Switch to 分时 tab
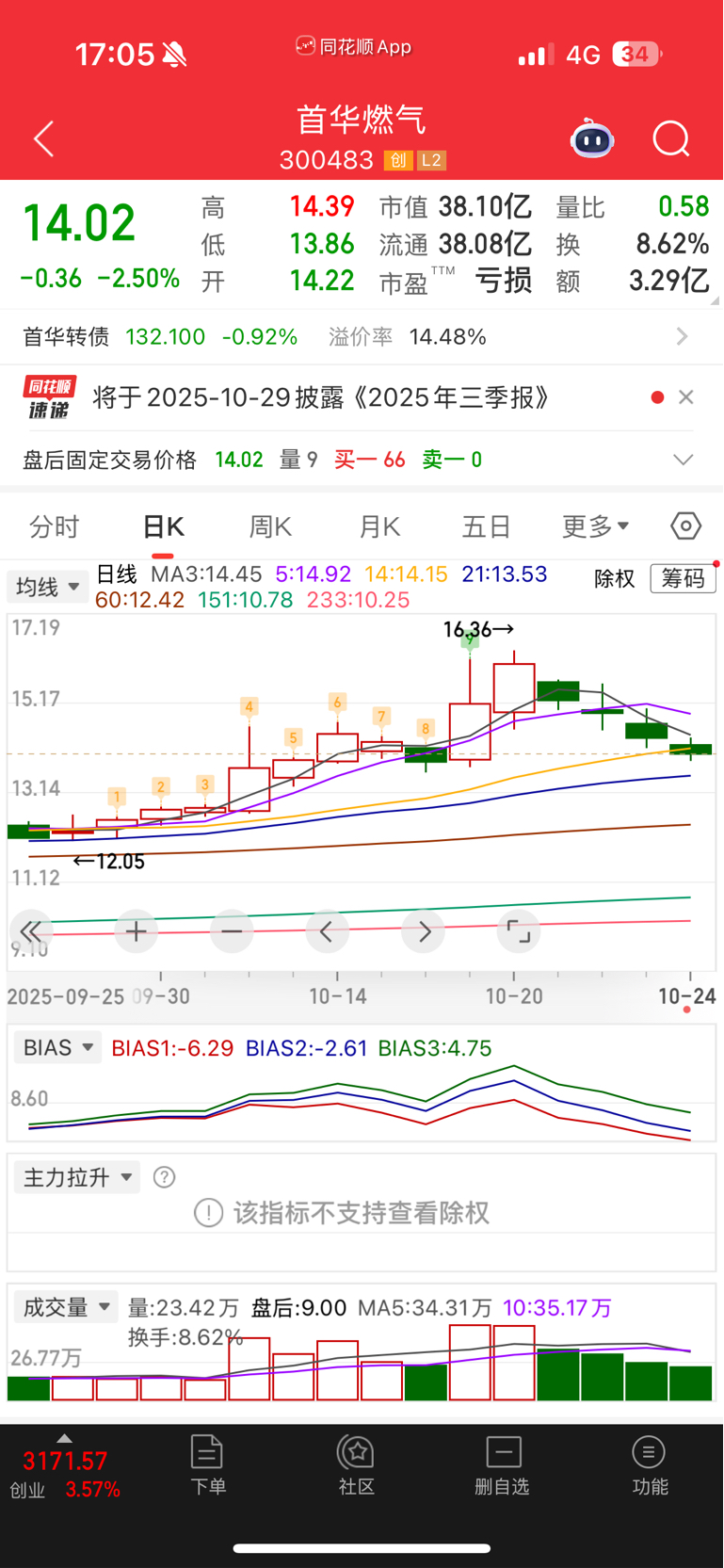Viewport: 724px width, 1568px height. coord(54,525)
